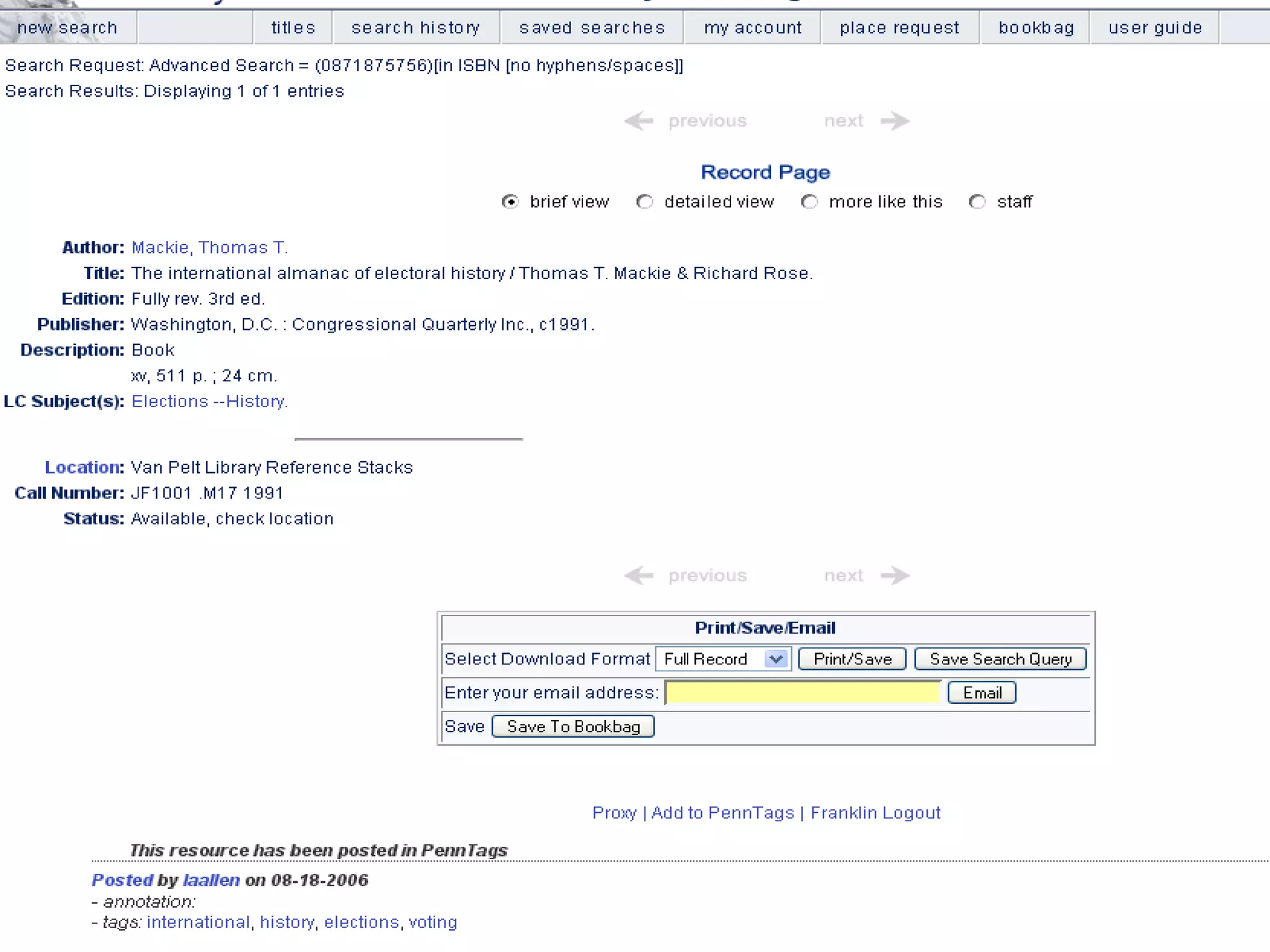Click the email address input field
Image resolution: width=1270 pixels, height=952 pixels.
pyautogui.click(x=802, y=692)
